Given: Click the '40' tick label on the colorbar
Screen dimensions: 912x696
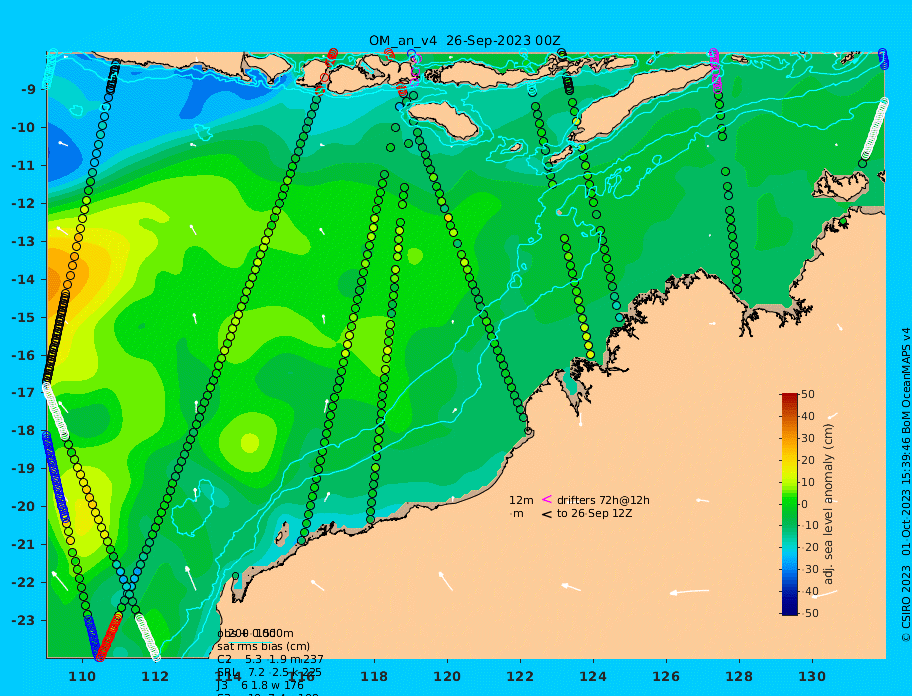Looking at the screenshot, I should tap(808, 416).
